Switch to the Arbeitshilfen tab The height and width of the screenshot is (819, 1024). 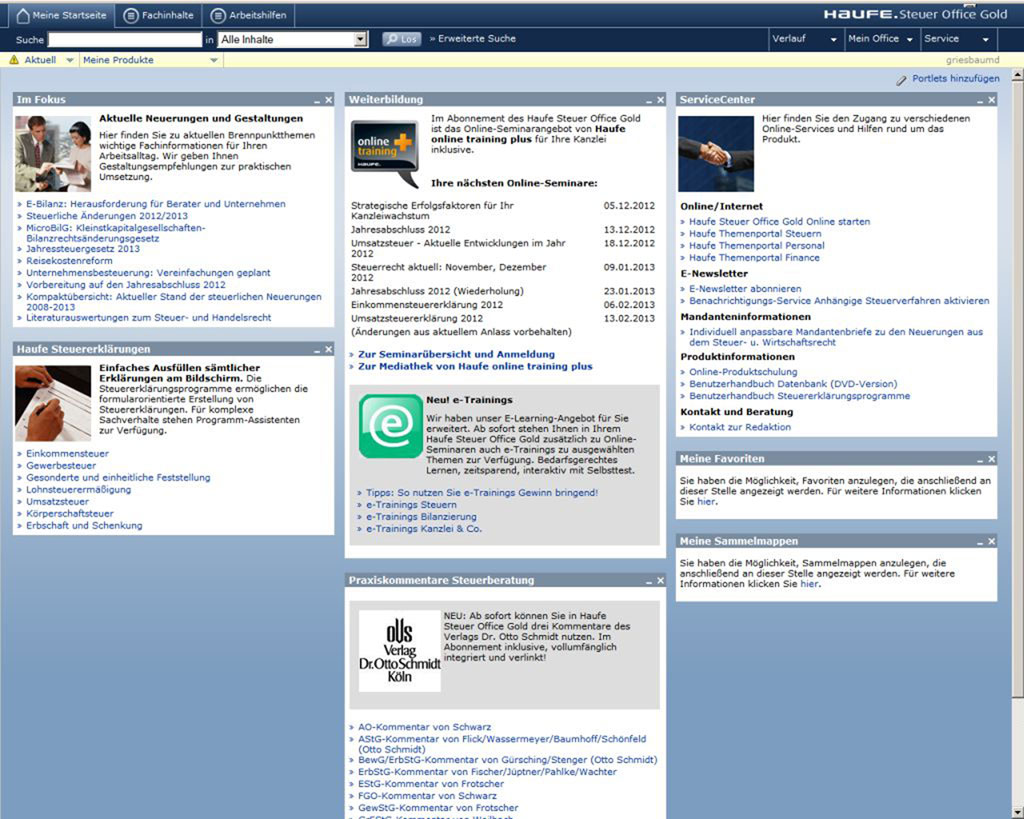[x=249, y=15]
